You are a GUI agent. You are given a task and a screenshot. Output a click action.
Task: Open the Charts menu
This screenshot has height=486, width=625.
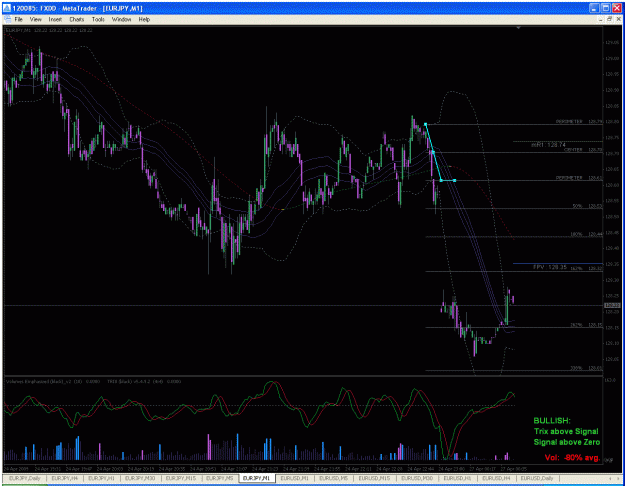click(x=77, y=19)
